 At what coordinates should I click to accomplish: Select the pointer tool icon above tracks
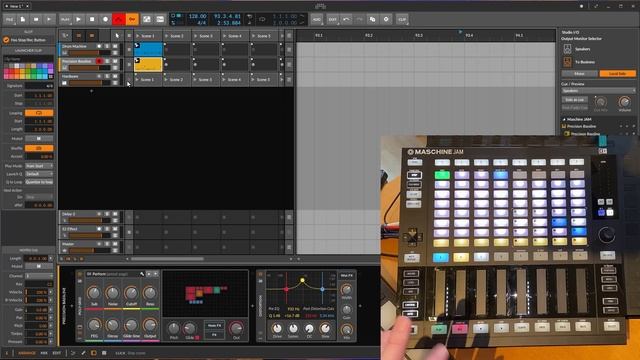(x=117, y=36)
